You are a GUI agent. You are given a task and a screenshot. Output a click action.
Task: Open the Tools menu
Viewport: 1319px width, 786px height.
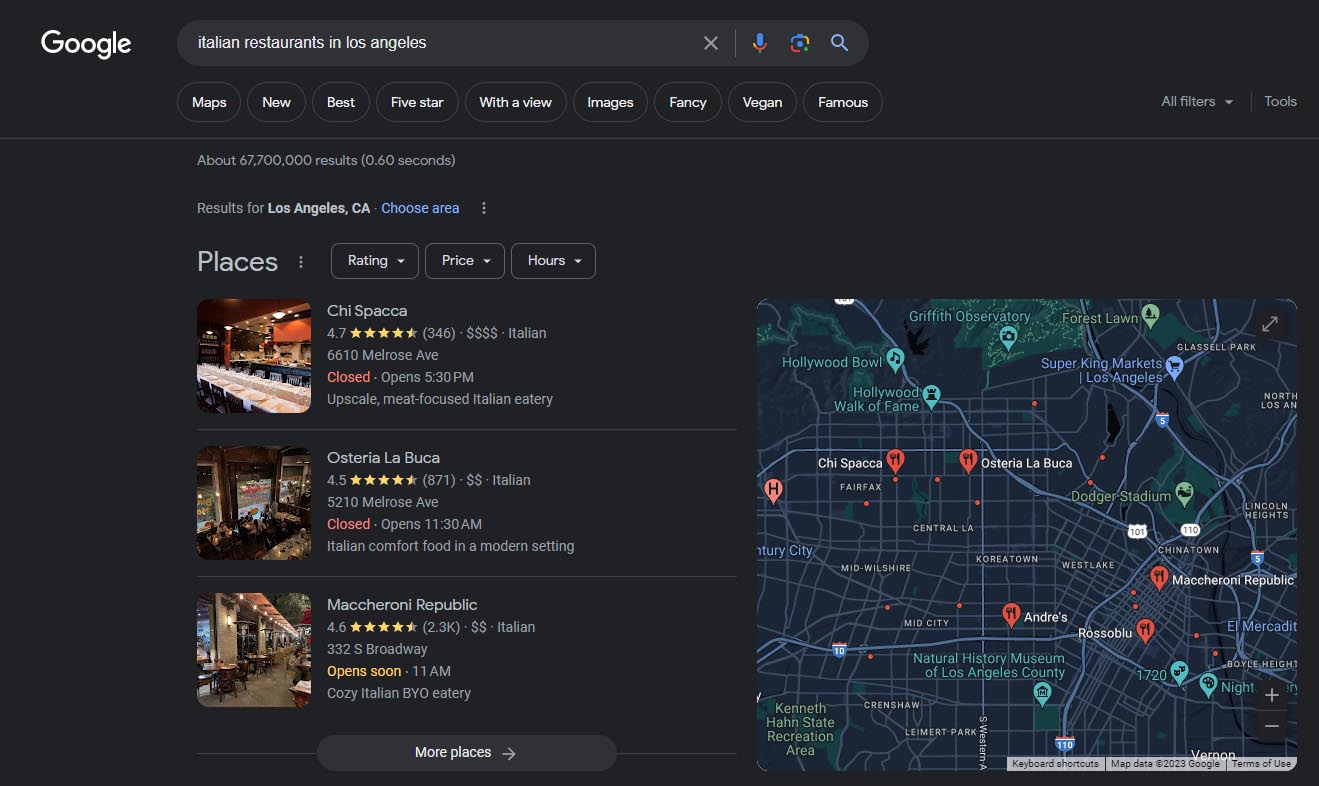(x=1280, y=101)
